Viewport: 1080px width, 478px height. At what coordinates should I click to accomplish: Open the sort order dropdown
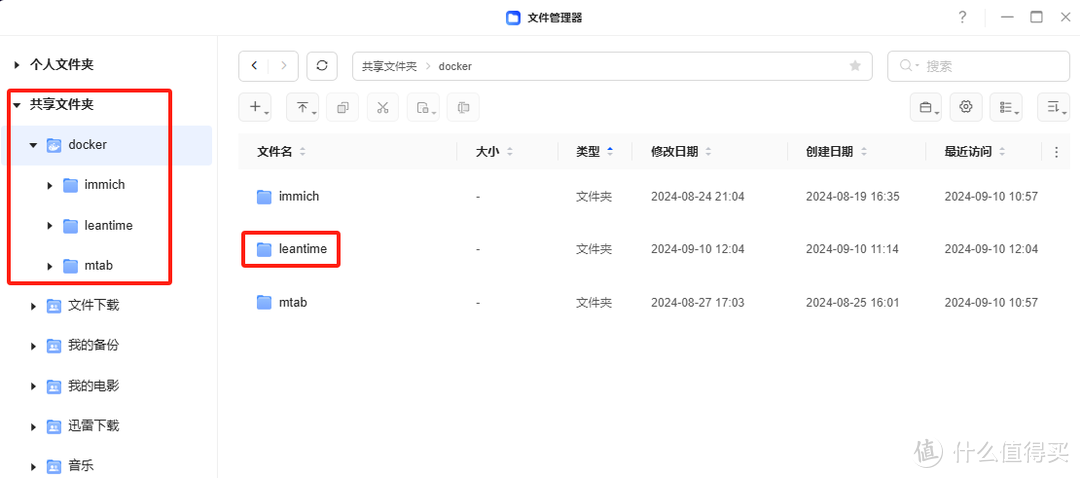pos(1053,107)
